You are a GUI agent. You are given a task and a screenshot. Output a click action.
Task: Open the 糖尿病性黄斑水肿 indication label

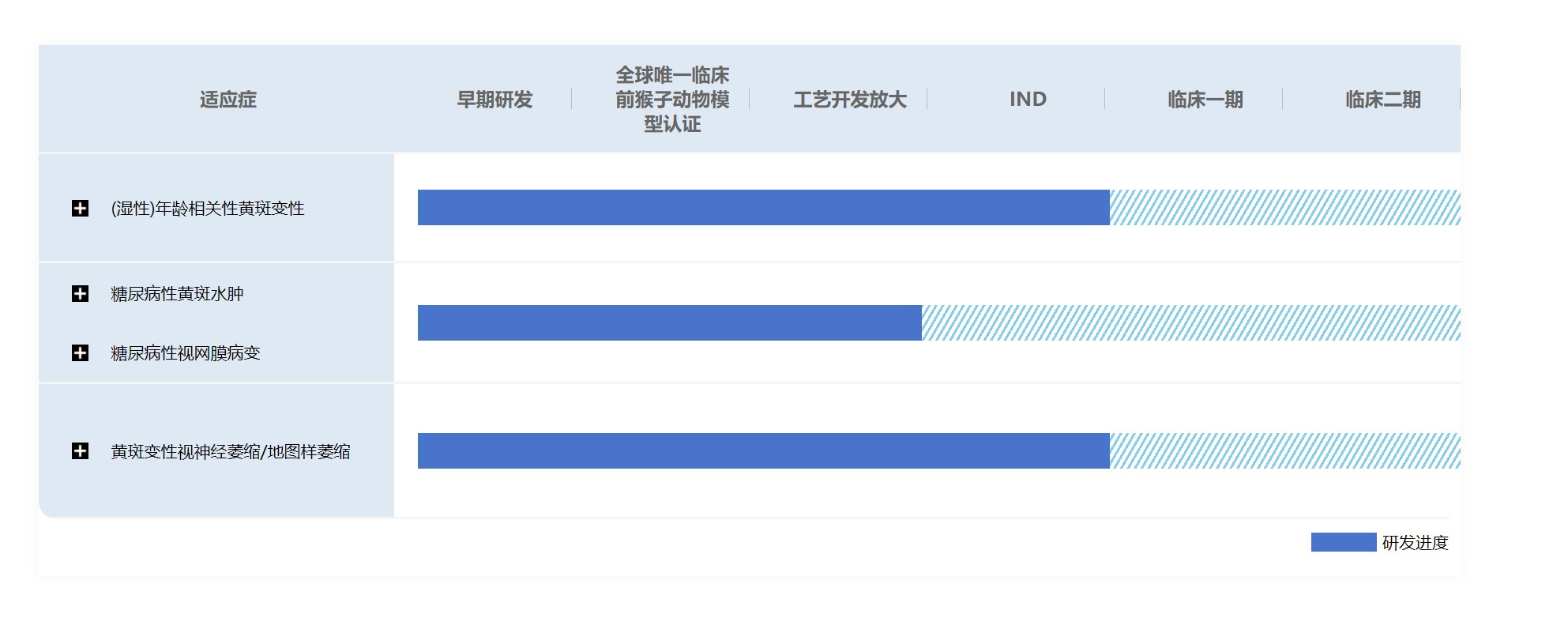click(177, 294)
